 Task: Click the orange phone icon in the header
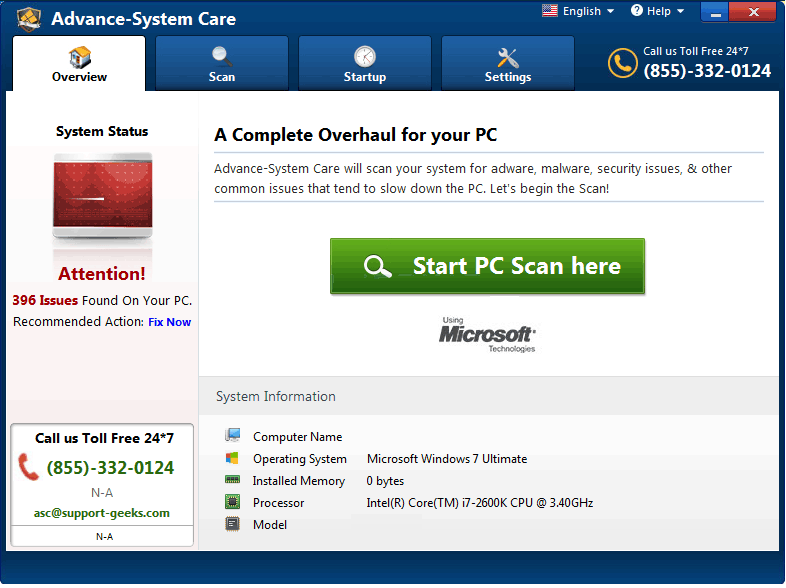tap(622, 63)
